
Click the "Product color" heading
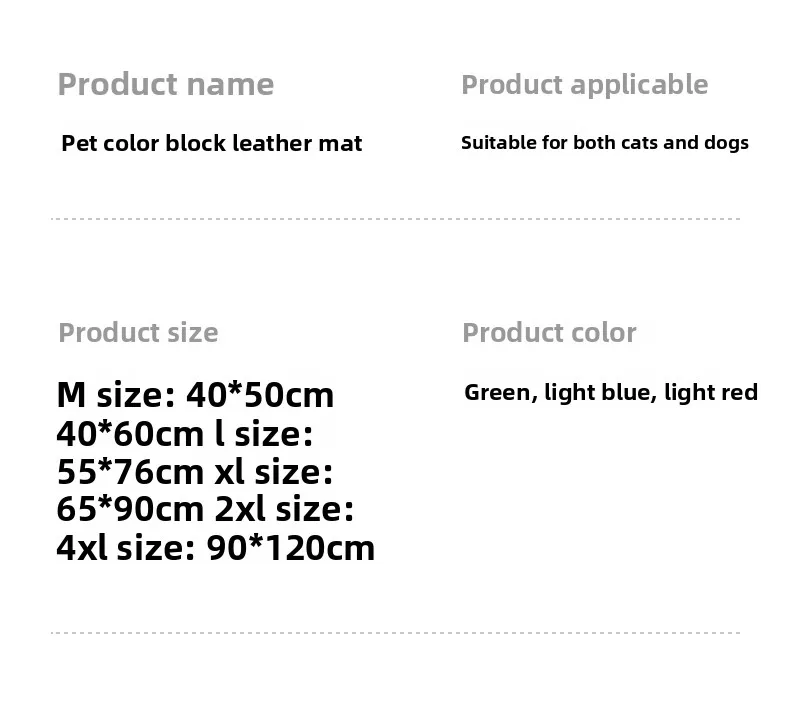point(549,333)
